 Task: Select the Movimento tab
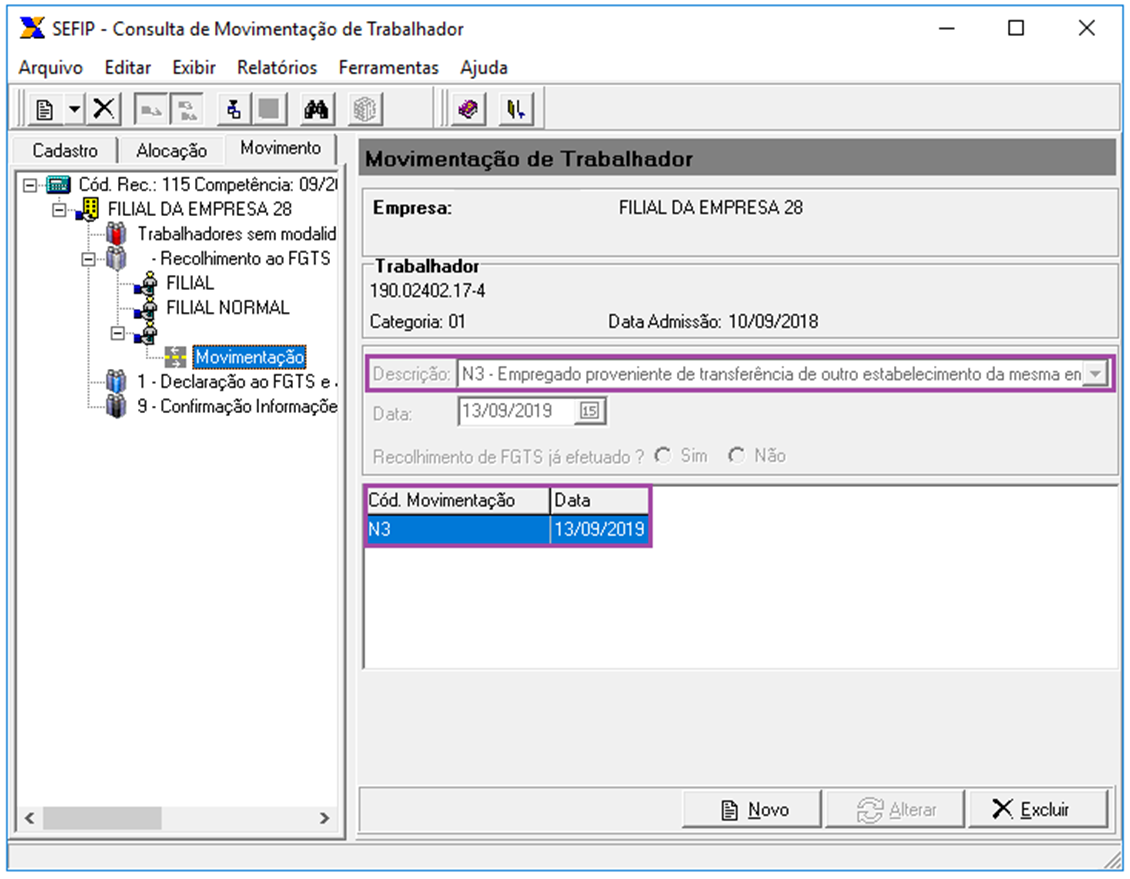280,148
